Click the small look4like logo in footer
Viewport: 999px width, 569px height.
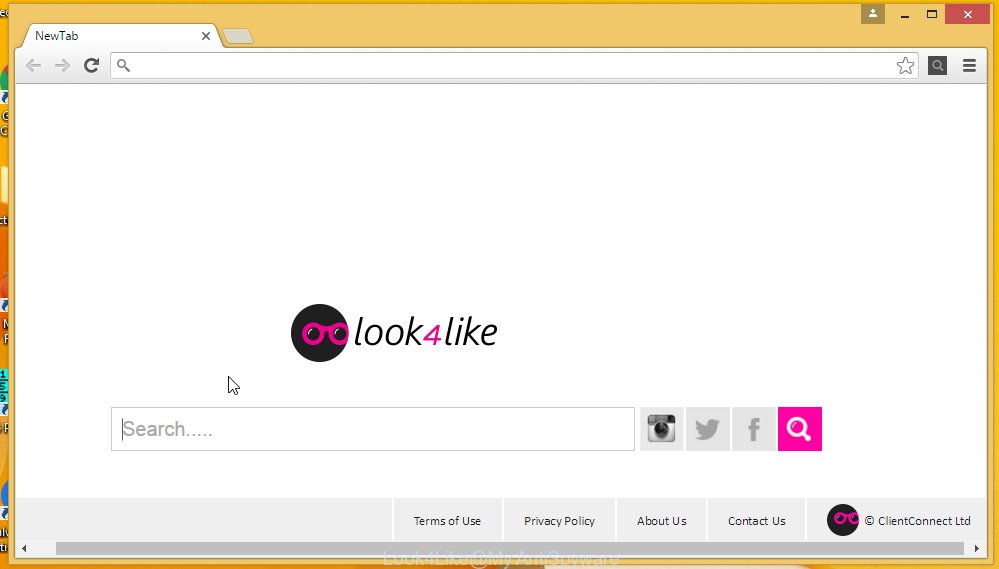(843, 520)
